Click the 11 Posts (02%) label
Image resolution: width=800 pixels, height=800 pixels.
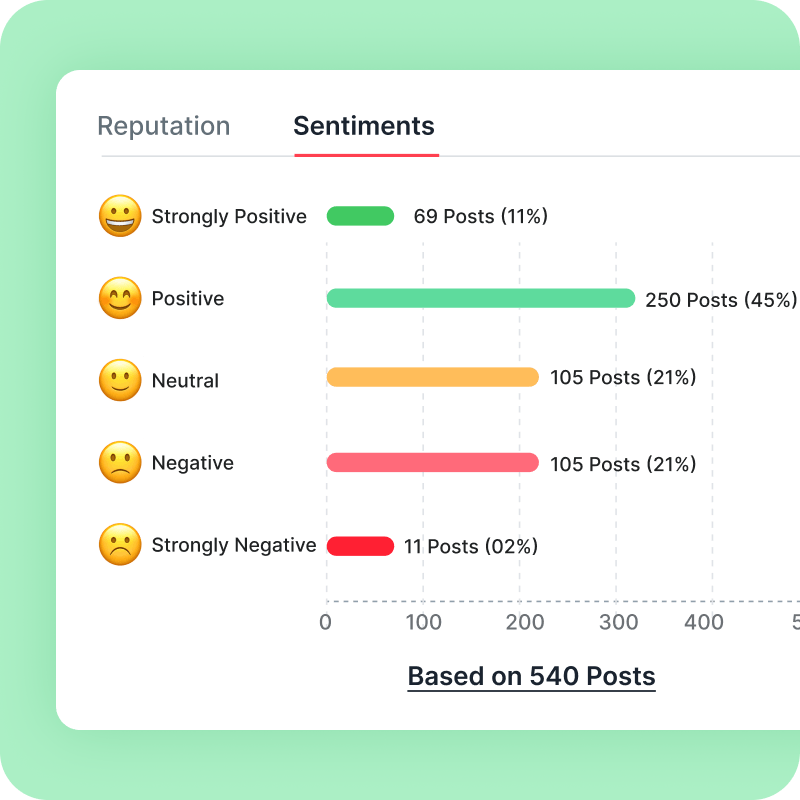[471, 546]
